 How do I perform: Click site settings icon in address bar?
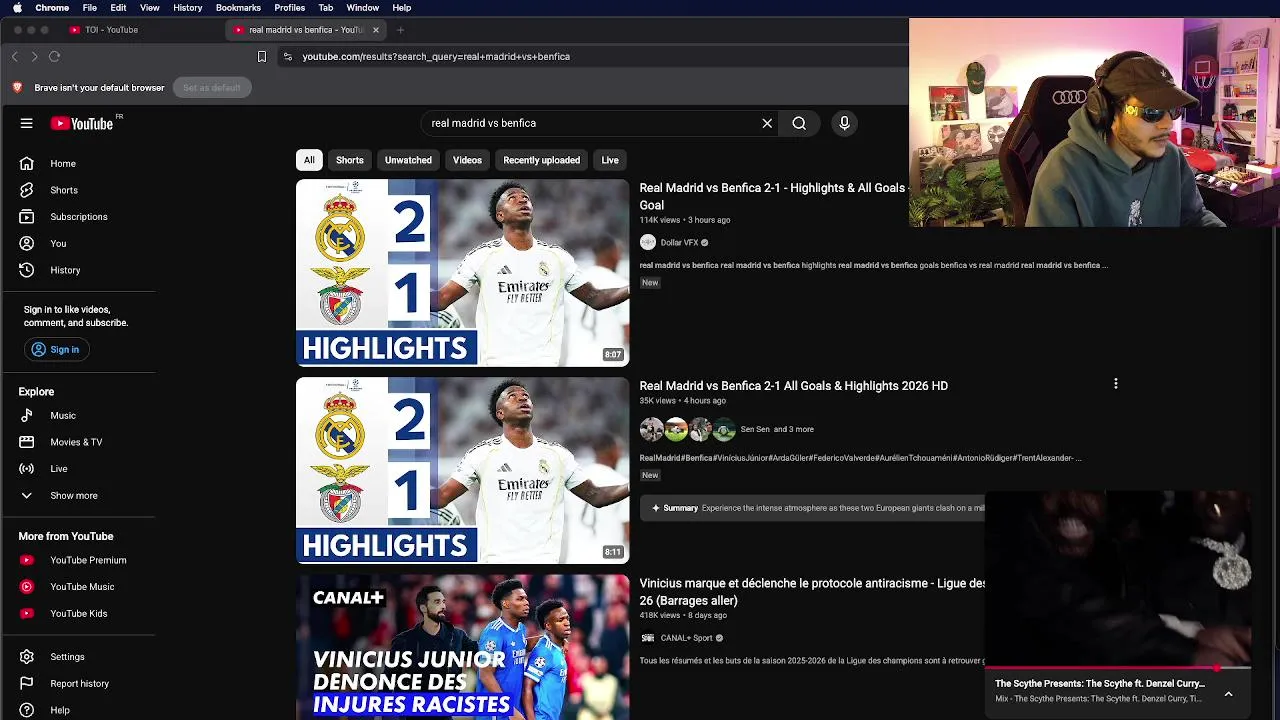[288, 57]
